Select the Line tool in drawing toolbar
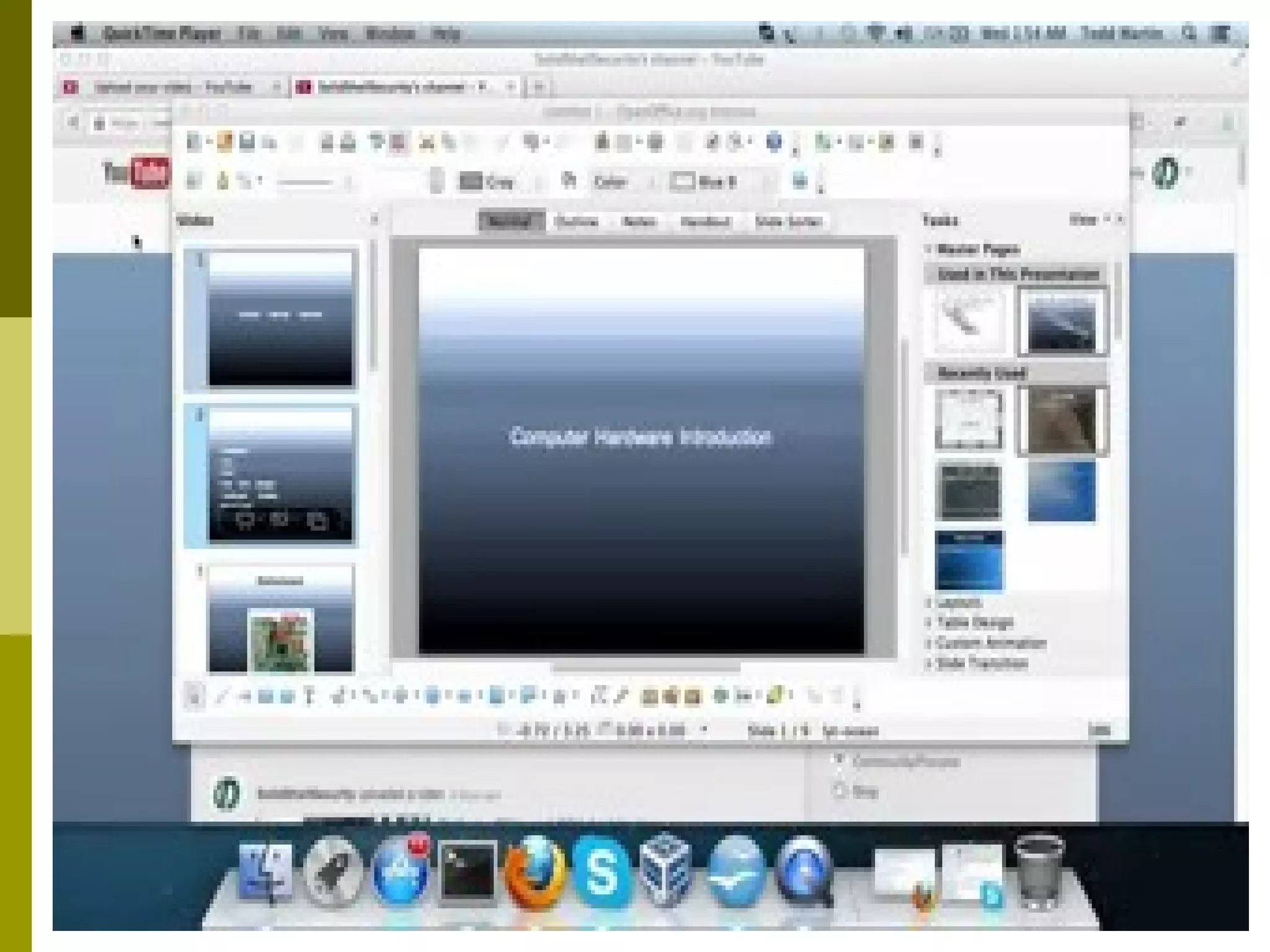 coord(220,697)
